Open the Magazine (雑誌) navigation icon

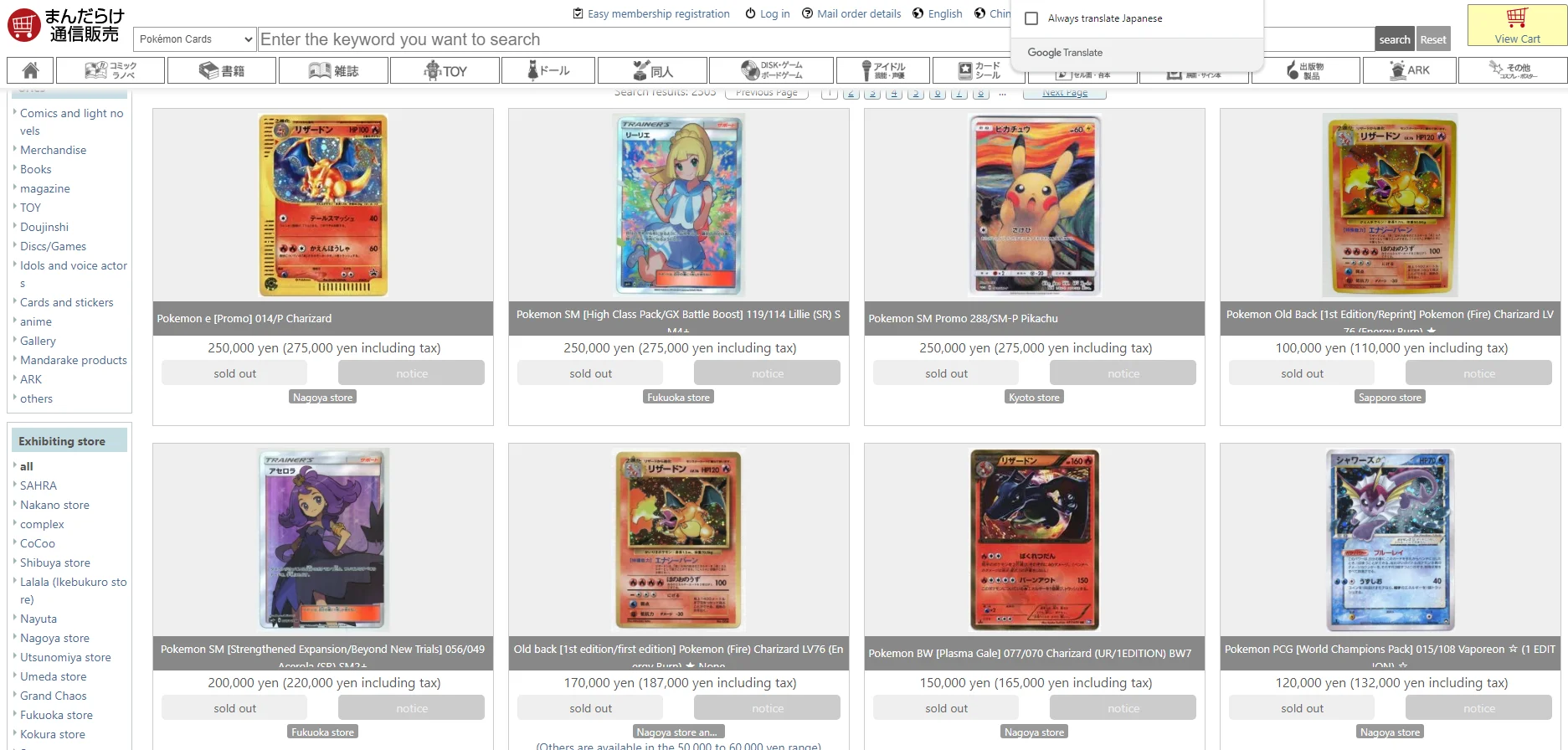click(333, 70)
